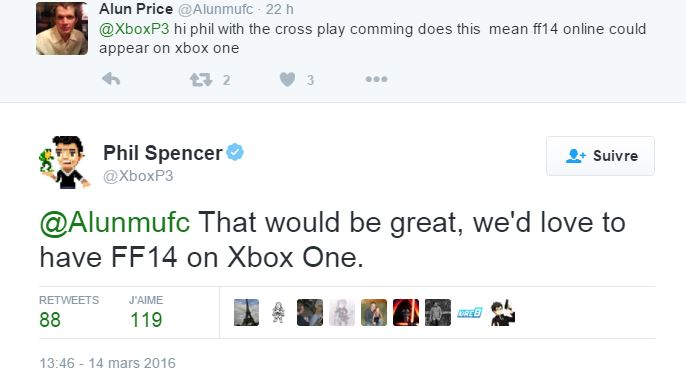This screenshot has width=686, height=383.
Task: Click the @XboxP3 mention in Alun's tweet
Action: (x=134, y=29)
